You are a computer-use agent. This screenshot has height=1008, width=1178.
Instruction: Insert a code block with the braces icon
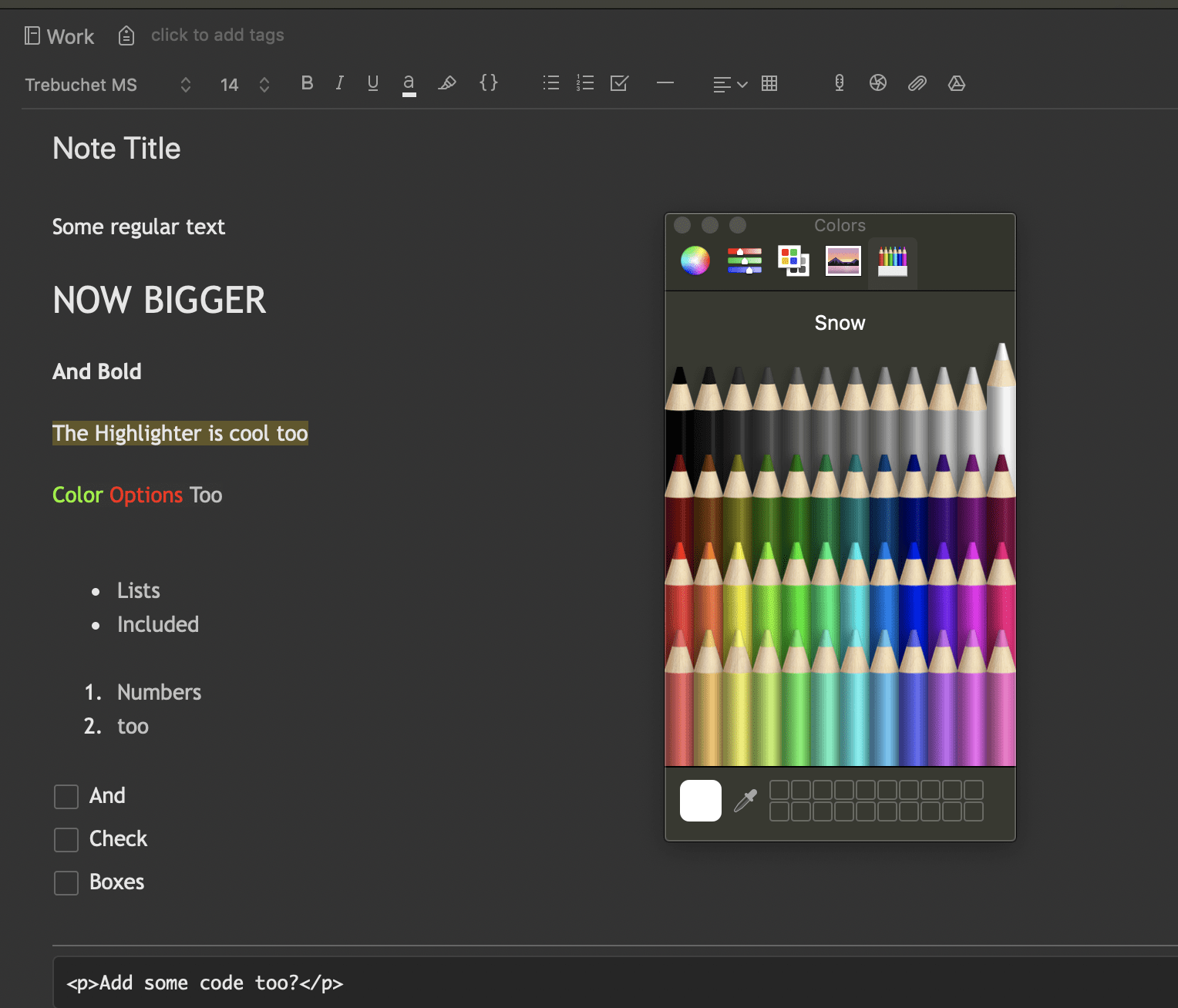(x=489, y=83)
